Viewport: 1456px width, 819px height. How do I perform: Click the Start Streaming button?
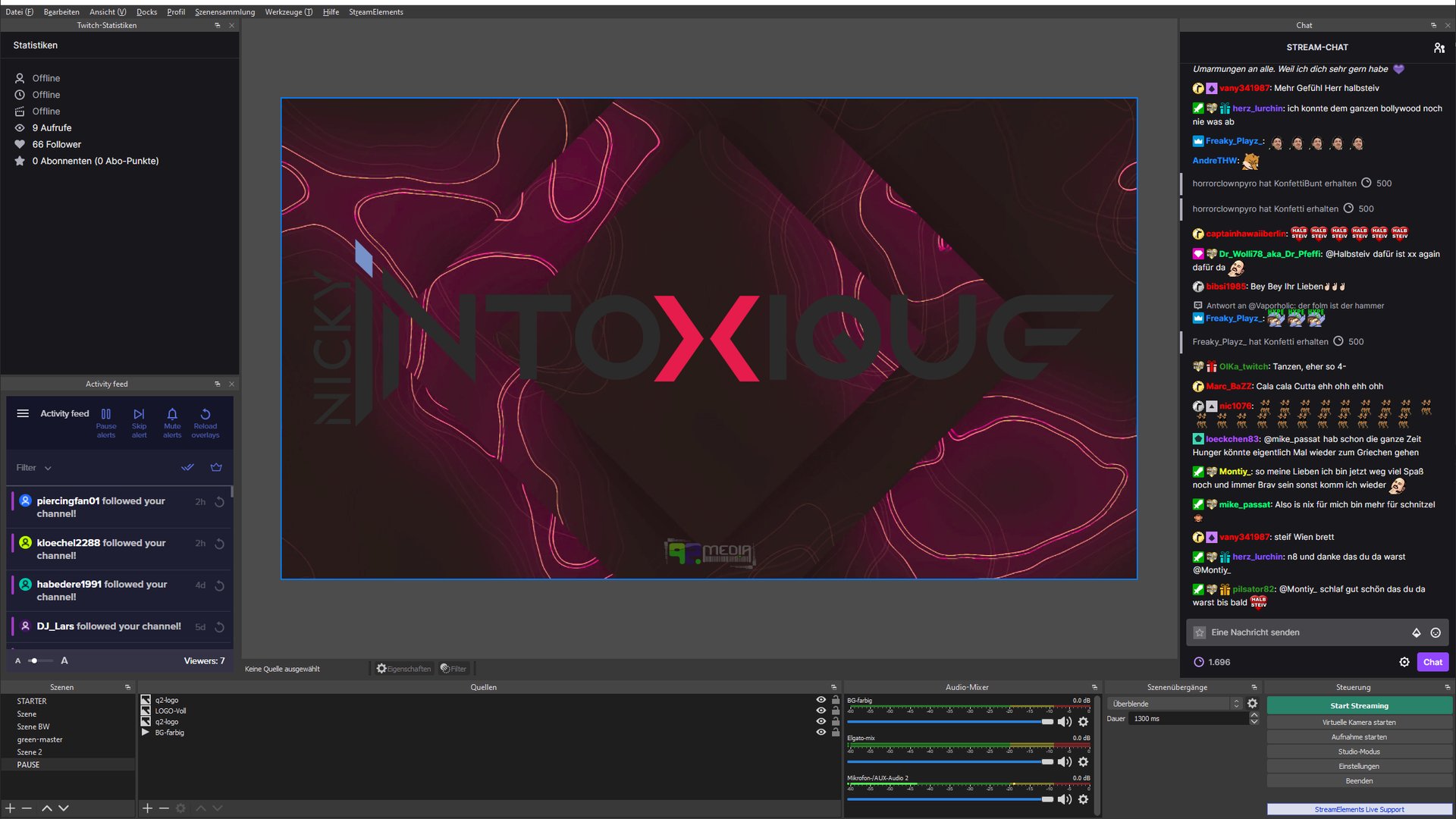1359,706
